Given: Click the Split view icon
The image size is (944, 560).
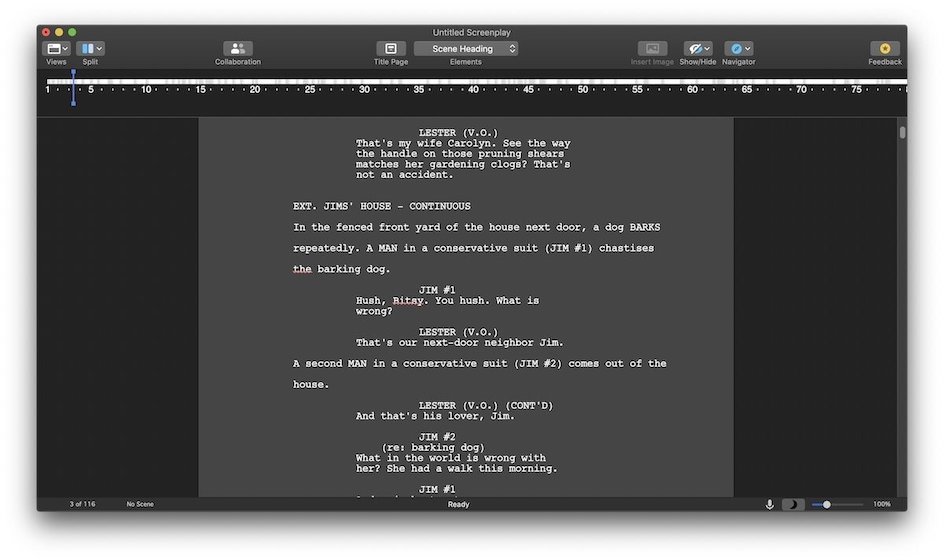Looking at the screenshot, I should 86,48.
